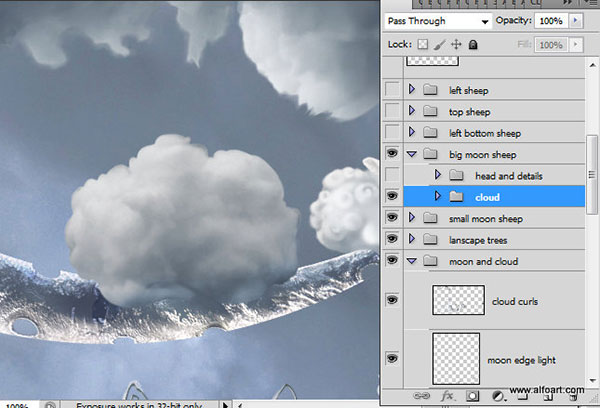This screenshot has height=408, width=600.
Task: Hide the cloud folder's eye icon
Action: click(392, 196)
